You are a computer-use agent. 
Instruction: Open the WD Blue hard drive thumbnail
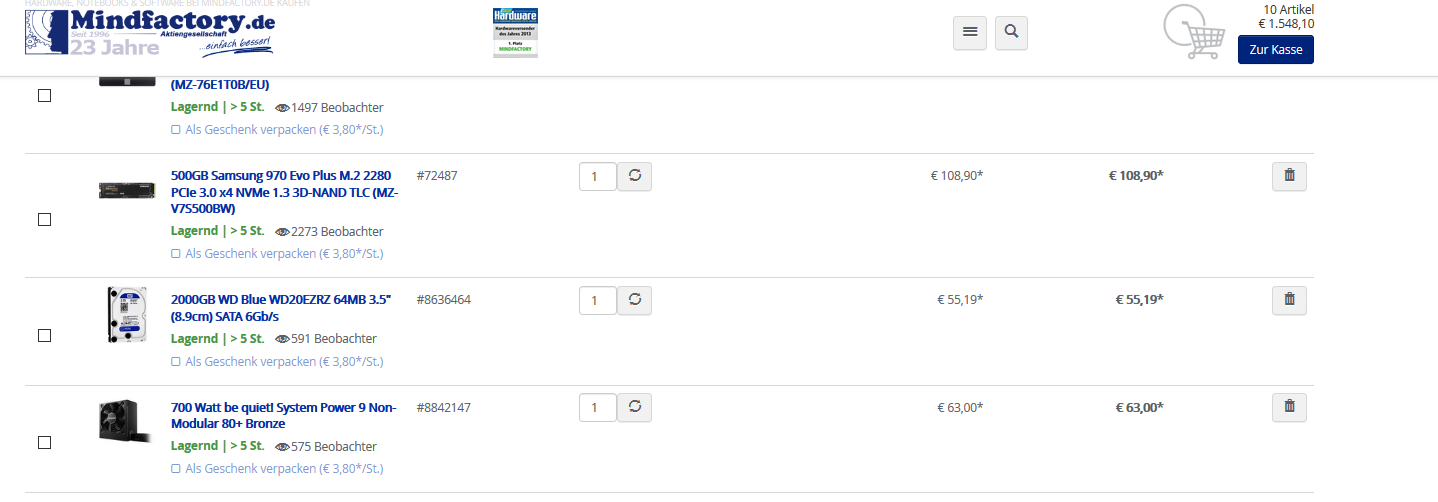tap(127, 314)
